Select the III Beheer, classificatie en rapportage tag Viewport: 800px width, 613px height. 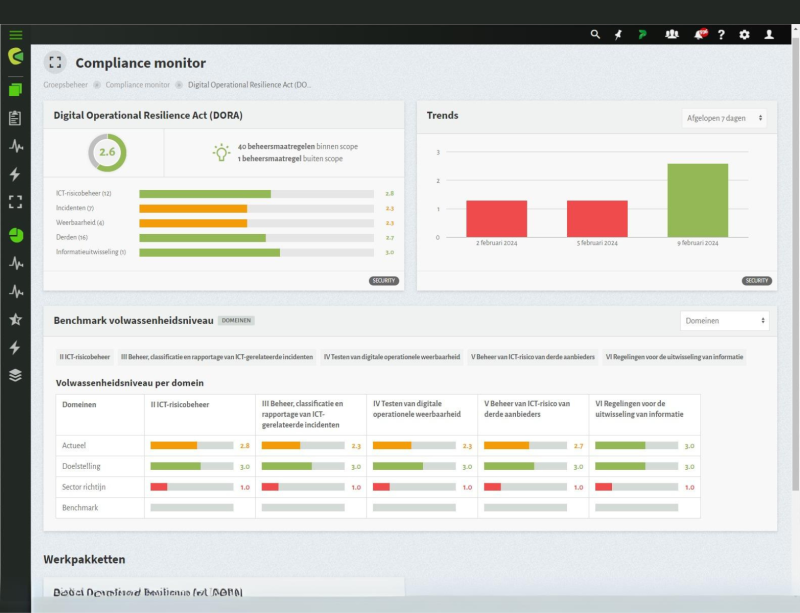[x=217, y=357]
